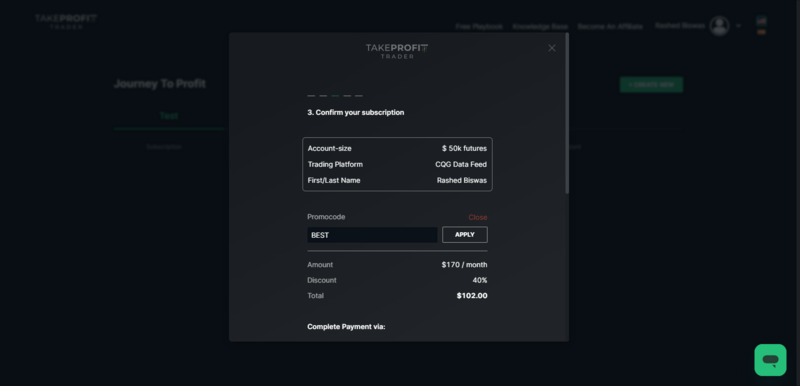Select the German flag language icon
This screenshot has width=800, height=386.
761,32
